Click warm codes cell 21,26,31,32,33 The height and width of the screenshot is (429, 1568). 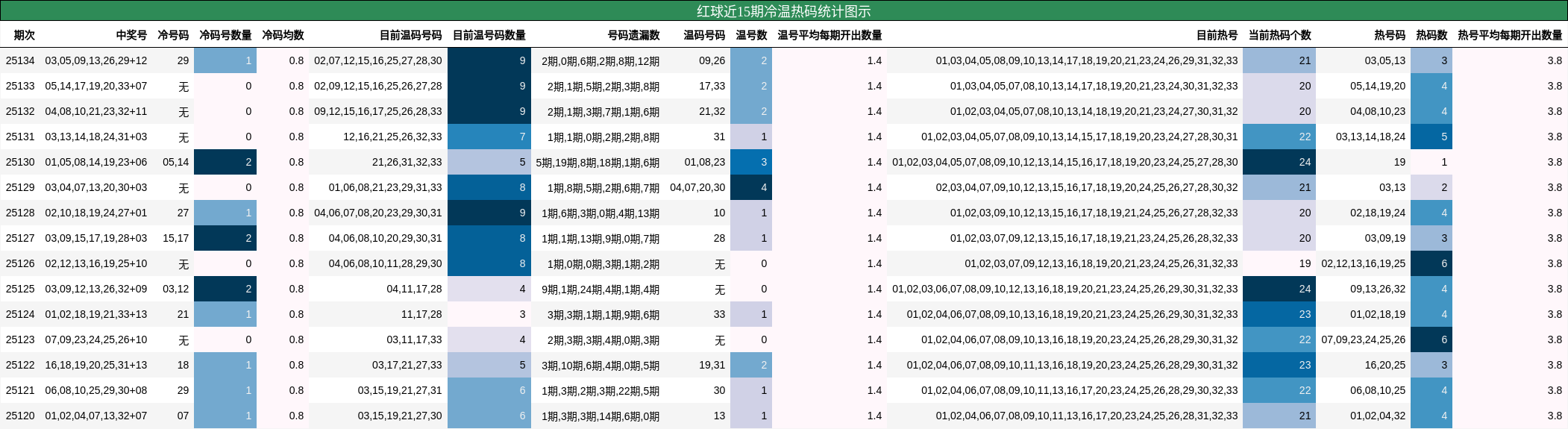coord(407,162)
